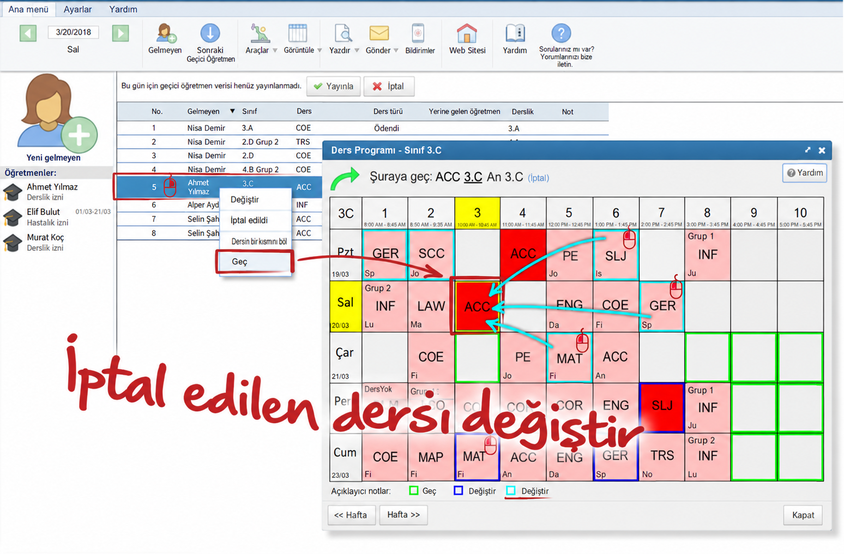Add new absent teacher via Yeni gelmeyen
Image resolution: width=844 pixels, height=554 pixels.
tap(53, 118)
